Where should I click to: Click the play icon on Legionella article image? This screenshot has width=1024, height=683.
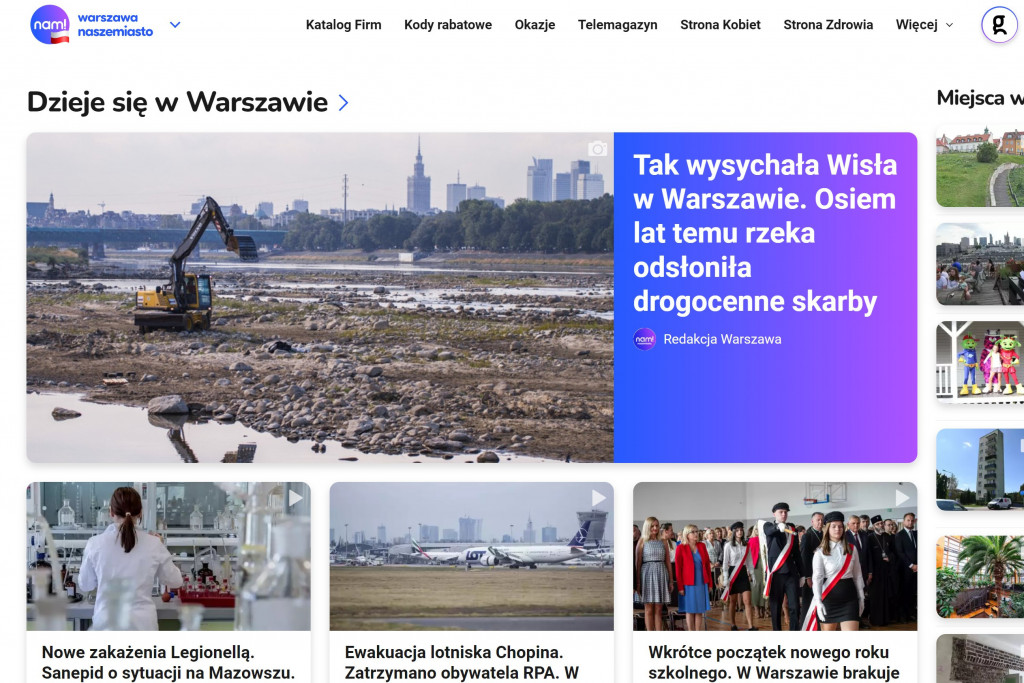295,497
